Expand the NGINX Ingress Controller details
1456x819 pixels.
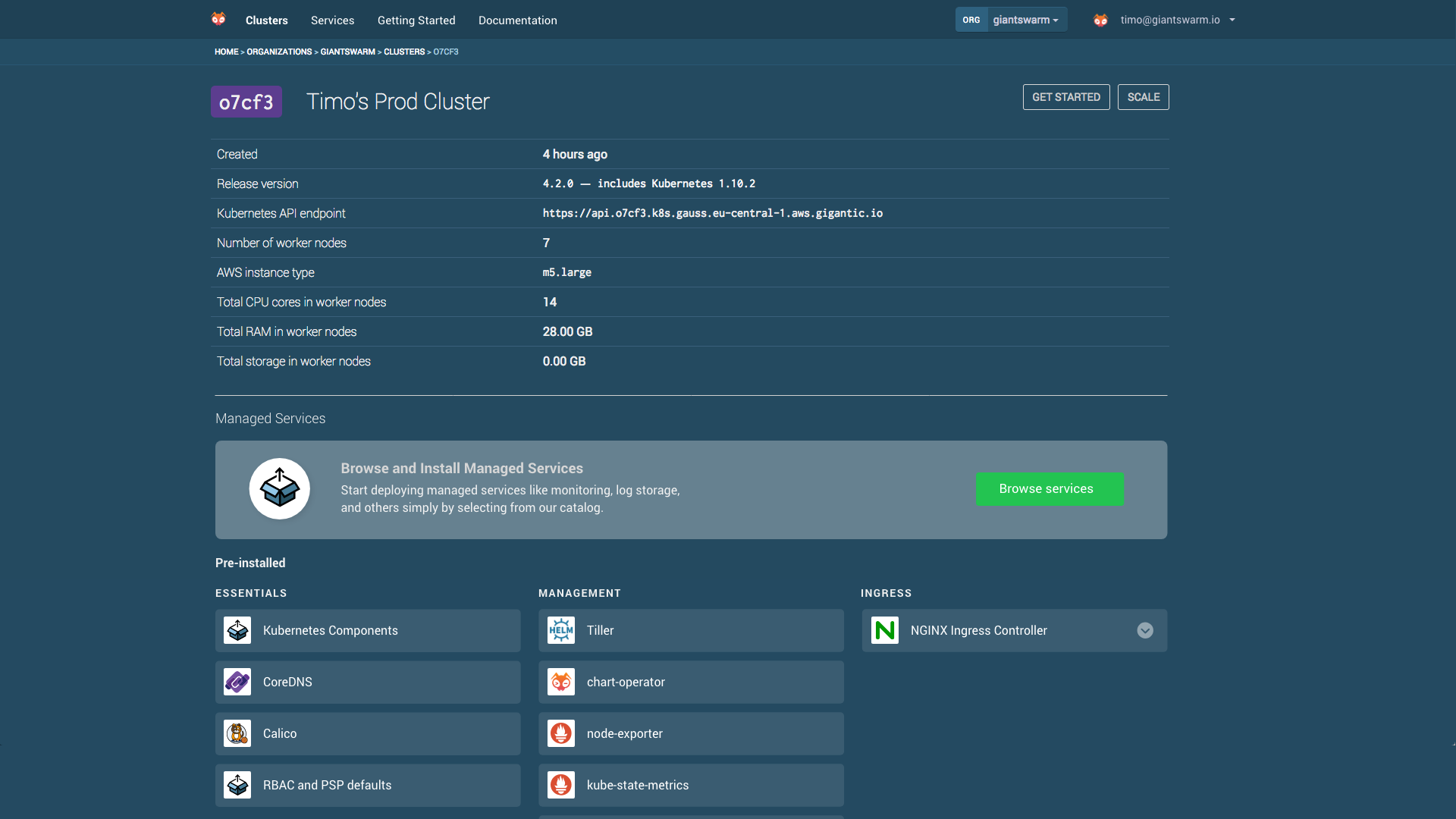(x=1145, y=630)
